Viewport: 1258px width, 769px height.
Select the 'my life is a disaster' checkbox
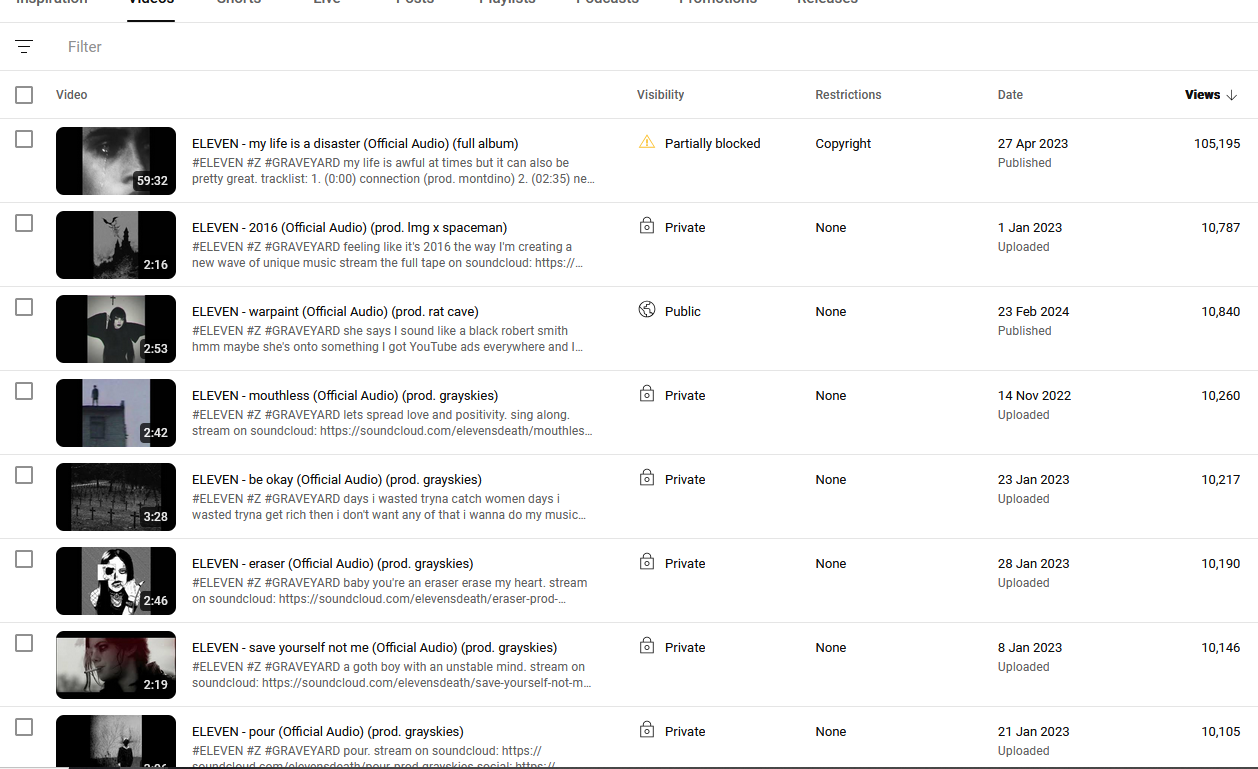pos(24,139)
